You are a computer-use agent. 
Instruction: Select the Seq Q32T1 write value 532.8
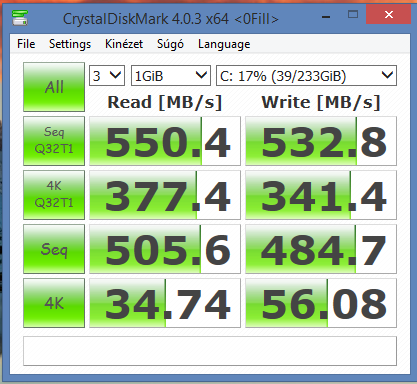pos(321,141)
